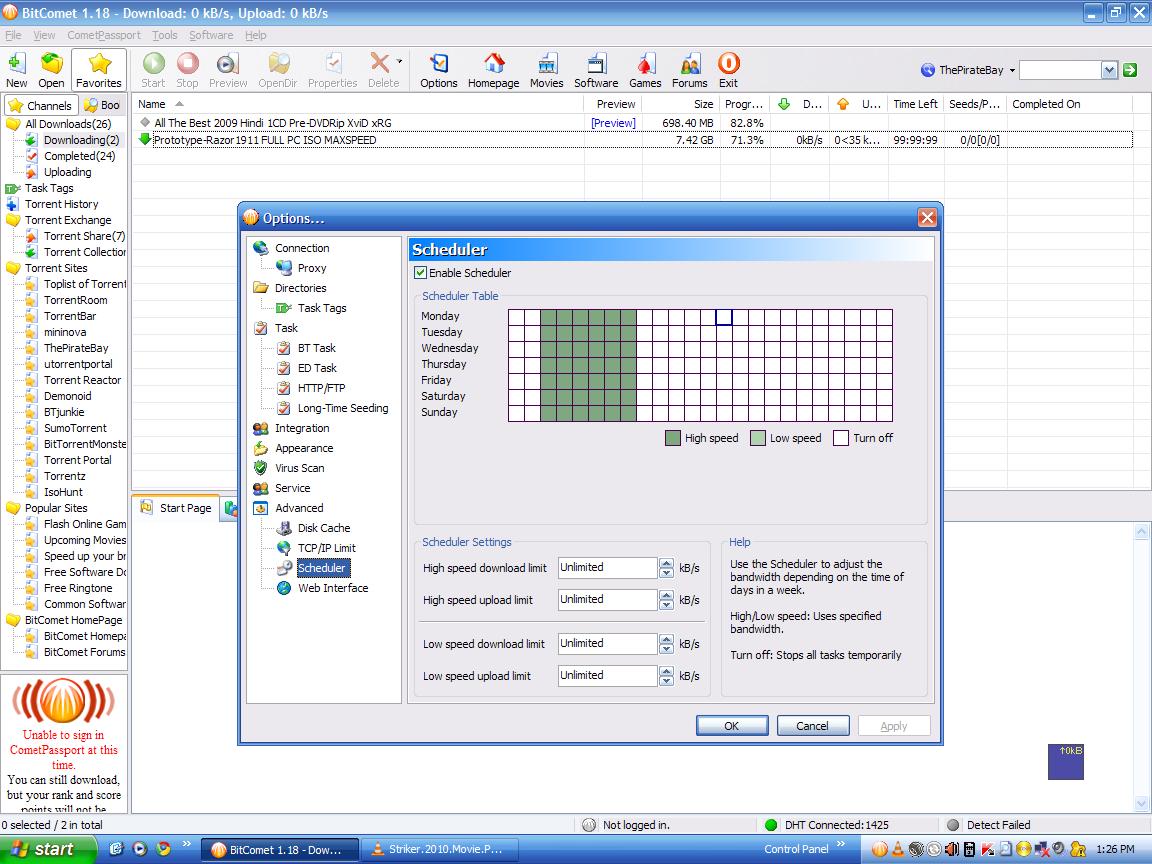The width and height of the screenshot is (1152, 864).
Task: Sort downloads by the Size column header
Action: [x=681, y=104]
